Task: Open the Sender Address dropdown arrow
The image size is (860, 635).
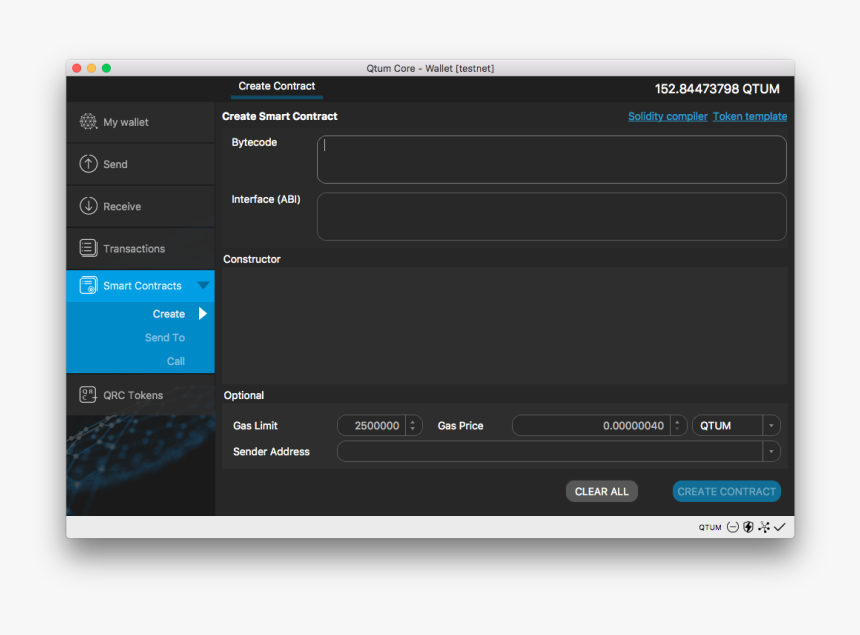Action: tap(771, 452)
